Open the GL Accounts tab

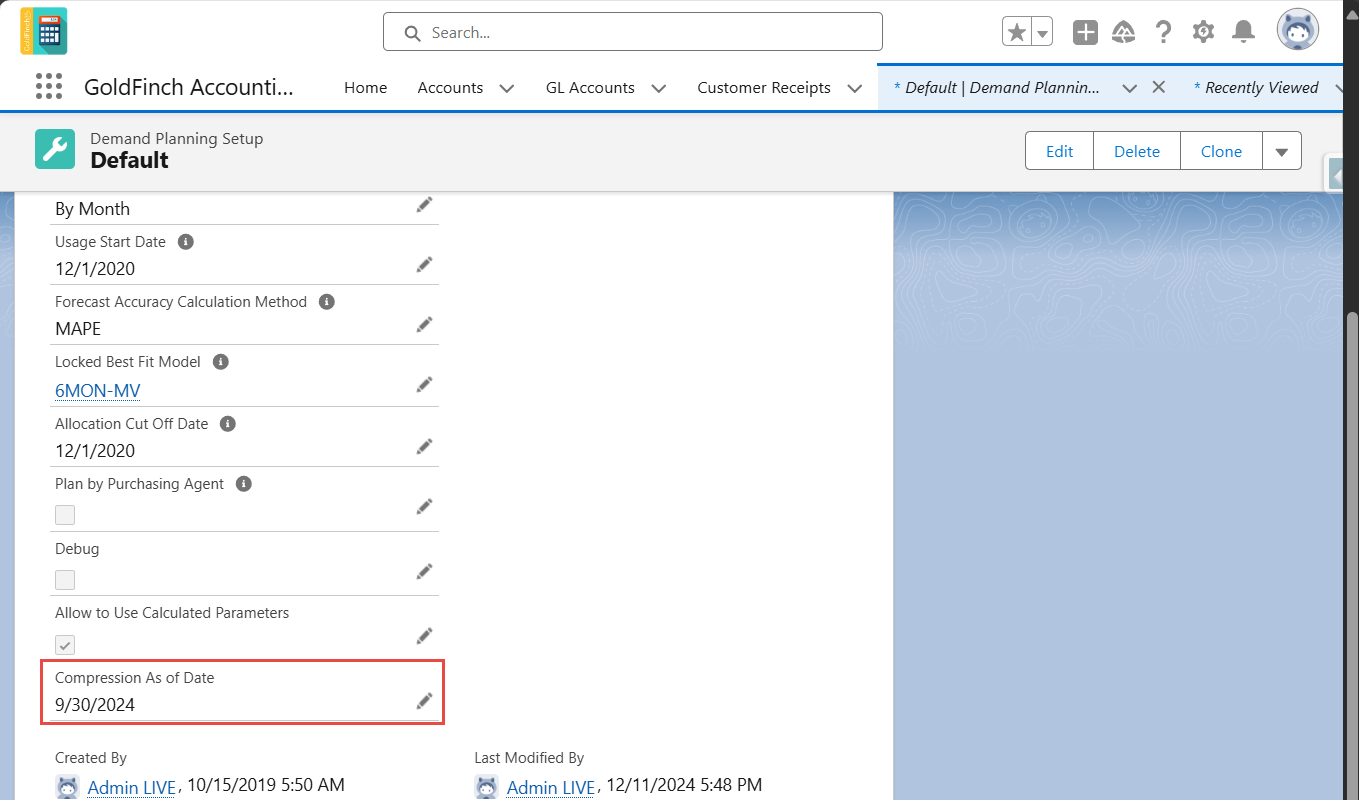click(x=590, y=88)
